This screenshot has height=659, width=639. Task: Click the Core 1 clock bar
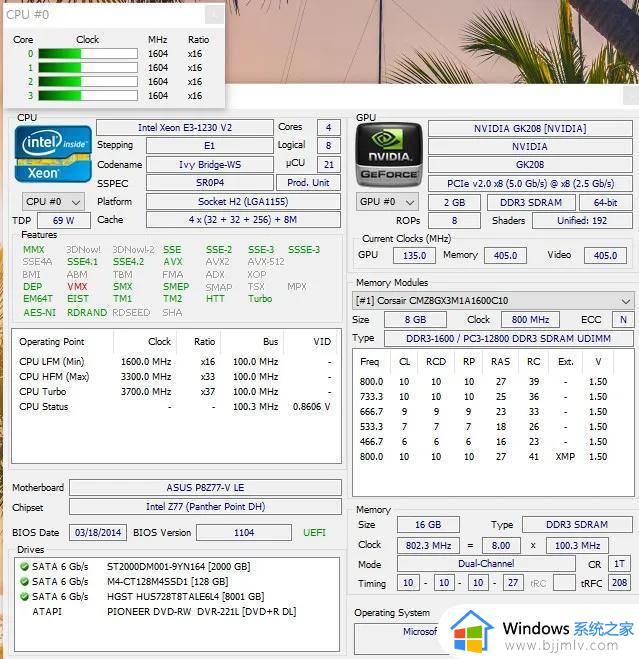coord(88,68)
